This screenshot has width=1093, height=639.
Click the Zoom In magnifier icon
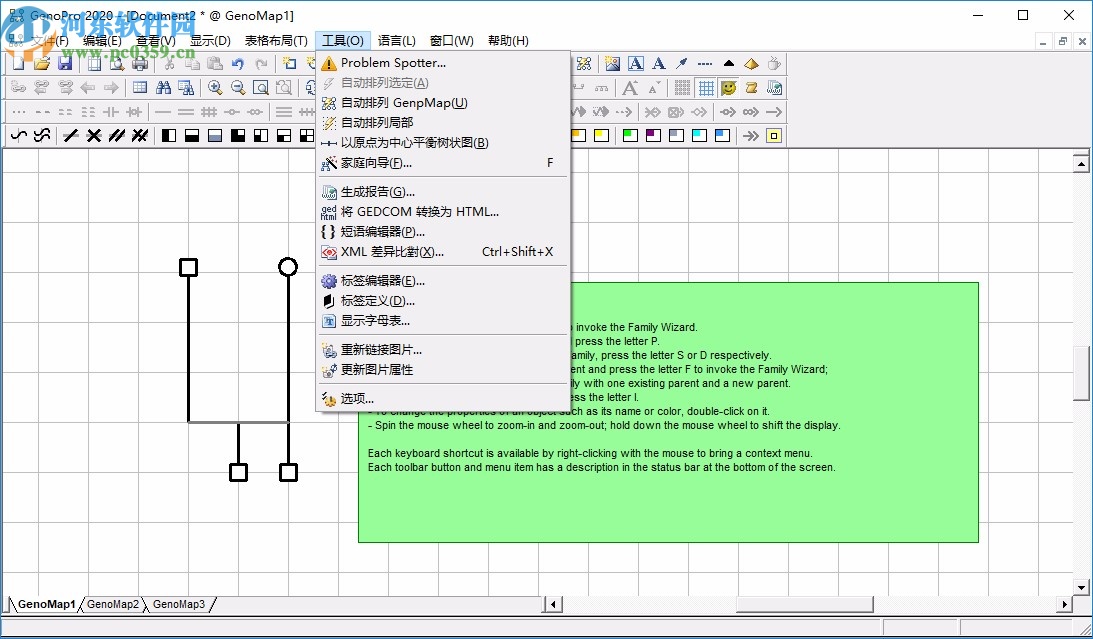[216, 87]
